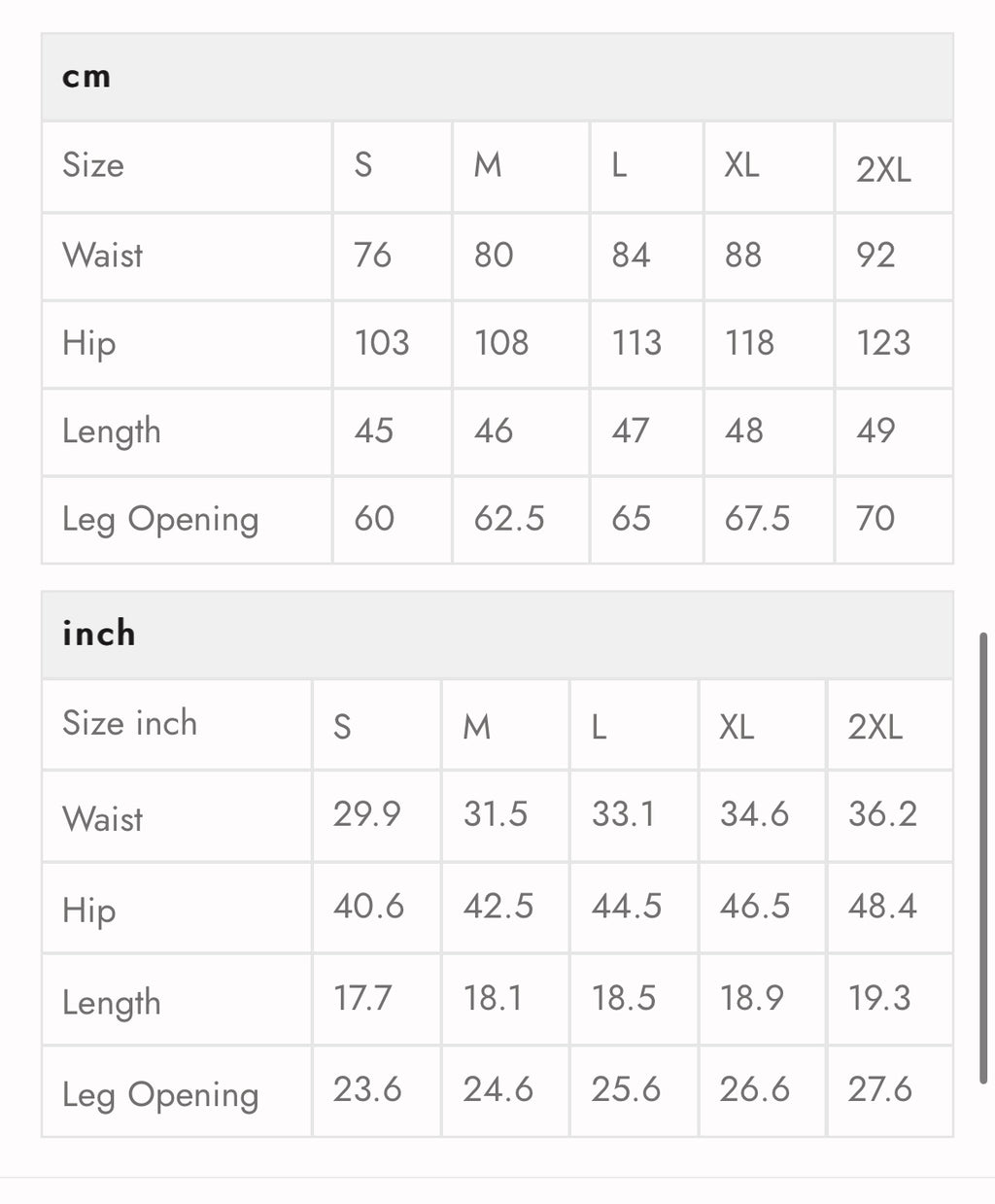The image size is (995, 1204).
Task: Select the XL column header in inch table
Action: [x=737, y=726]
